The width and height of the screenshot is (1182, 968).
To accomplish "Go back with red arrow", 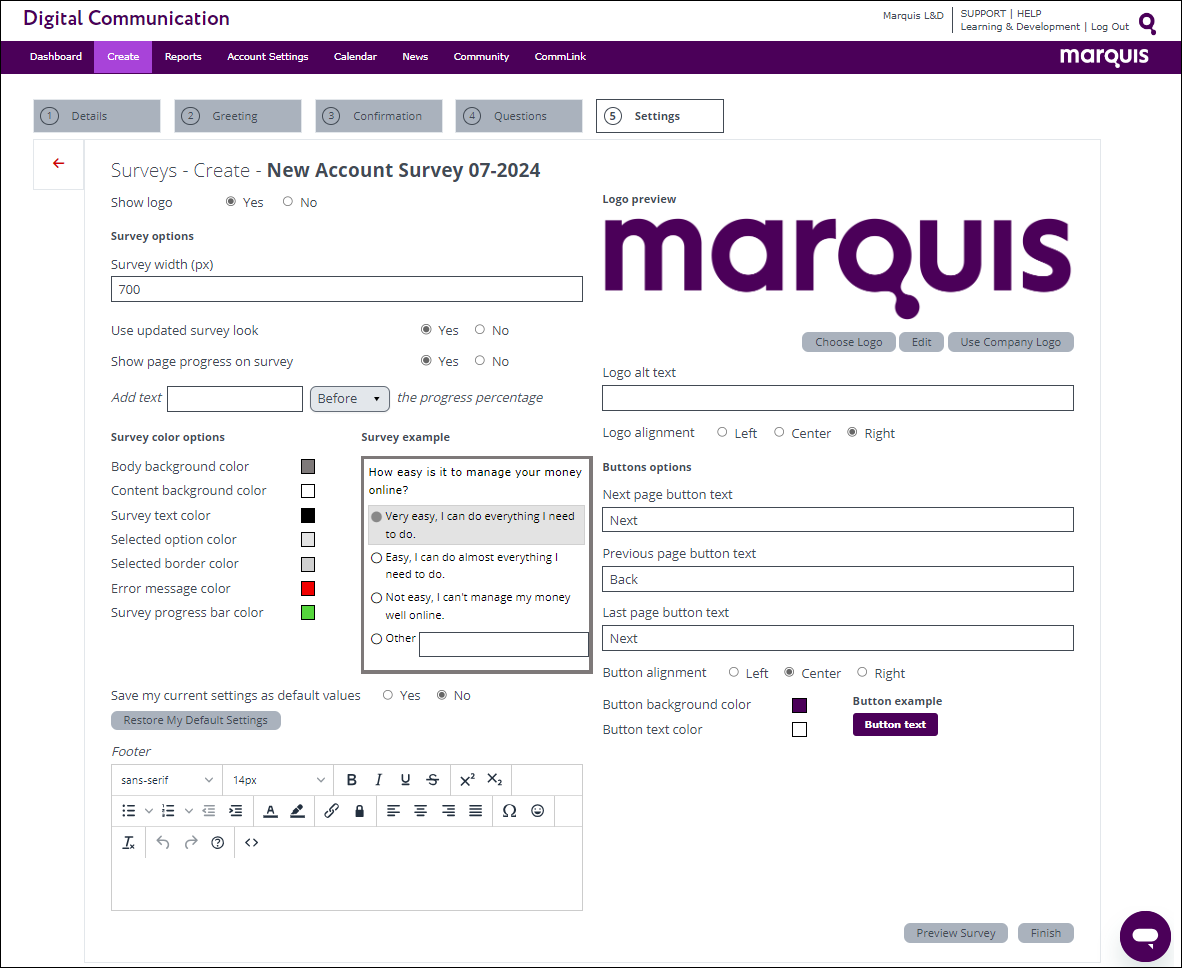I will pos(59,163).
